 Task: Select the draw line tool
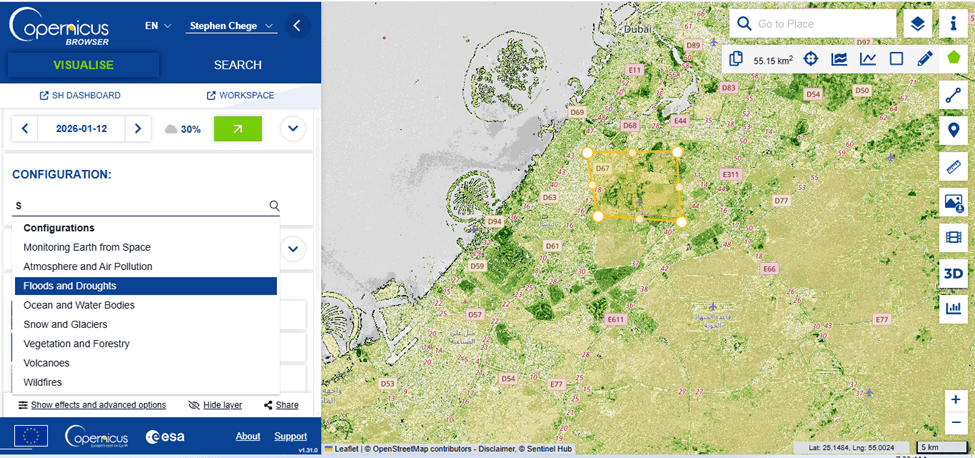953,95
